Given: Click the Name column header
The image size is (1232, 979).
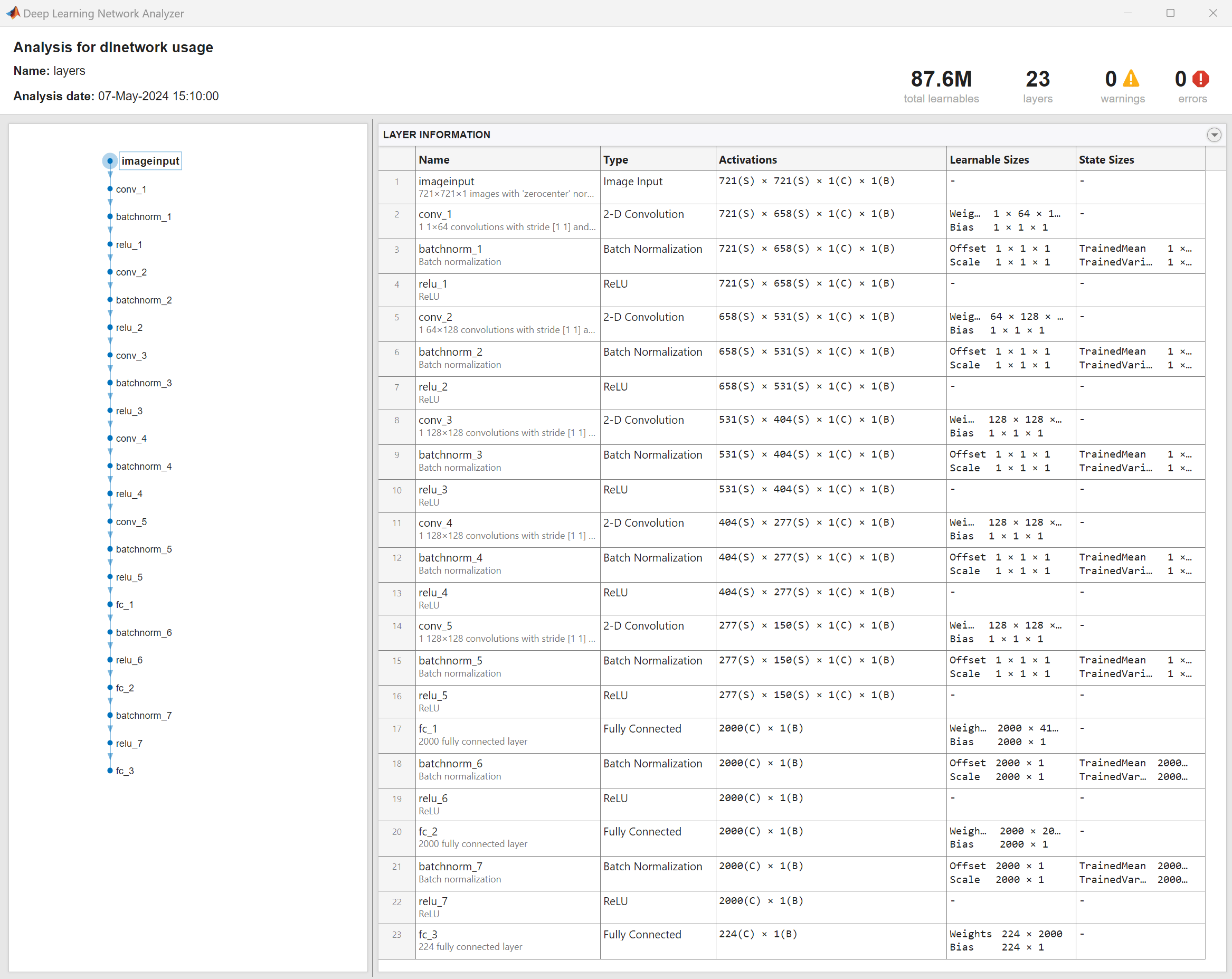Looking at the screenshot, I should click(434, 160).
